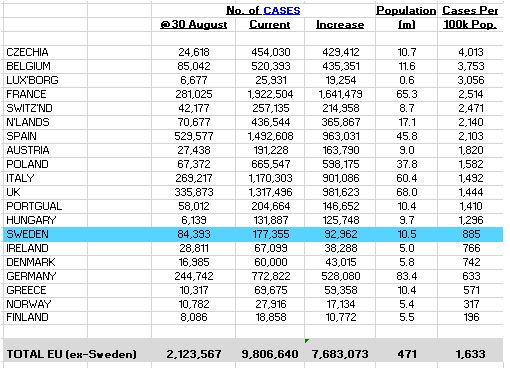Open the blue CASES hyperlink in header
510x369 pixels.
tap(281, 11)
